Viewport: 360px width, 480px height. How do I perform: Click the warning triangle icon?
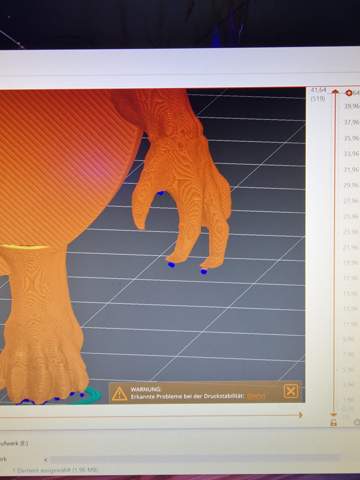(x=119, y=394)
